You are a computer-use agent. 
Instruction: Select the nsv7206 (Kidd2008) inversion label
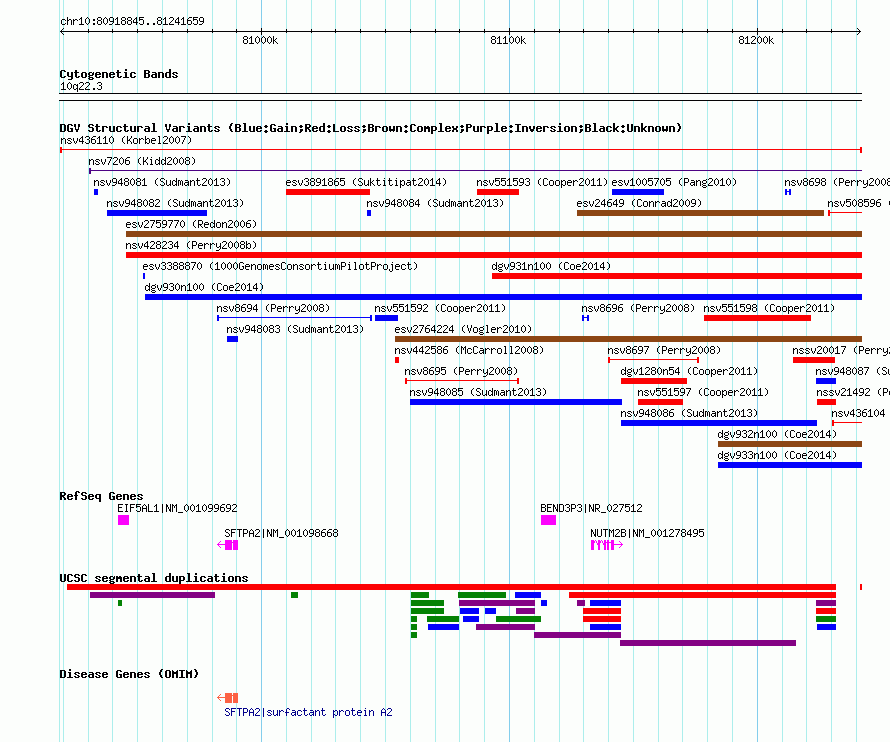(142, 161)
